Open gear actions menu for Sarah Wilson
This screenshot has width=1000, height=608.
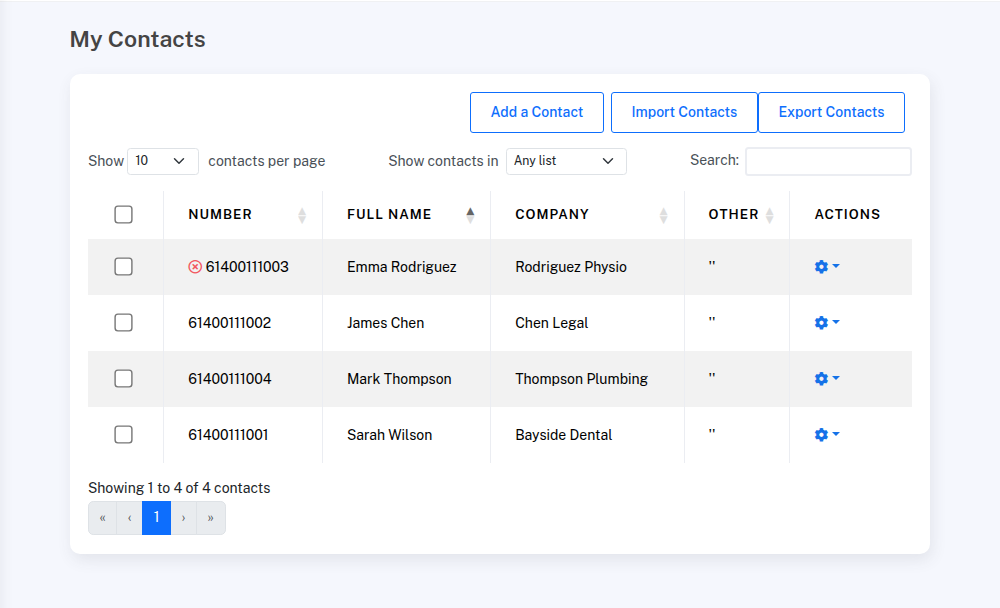(x=826, y=435)
